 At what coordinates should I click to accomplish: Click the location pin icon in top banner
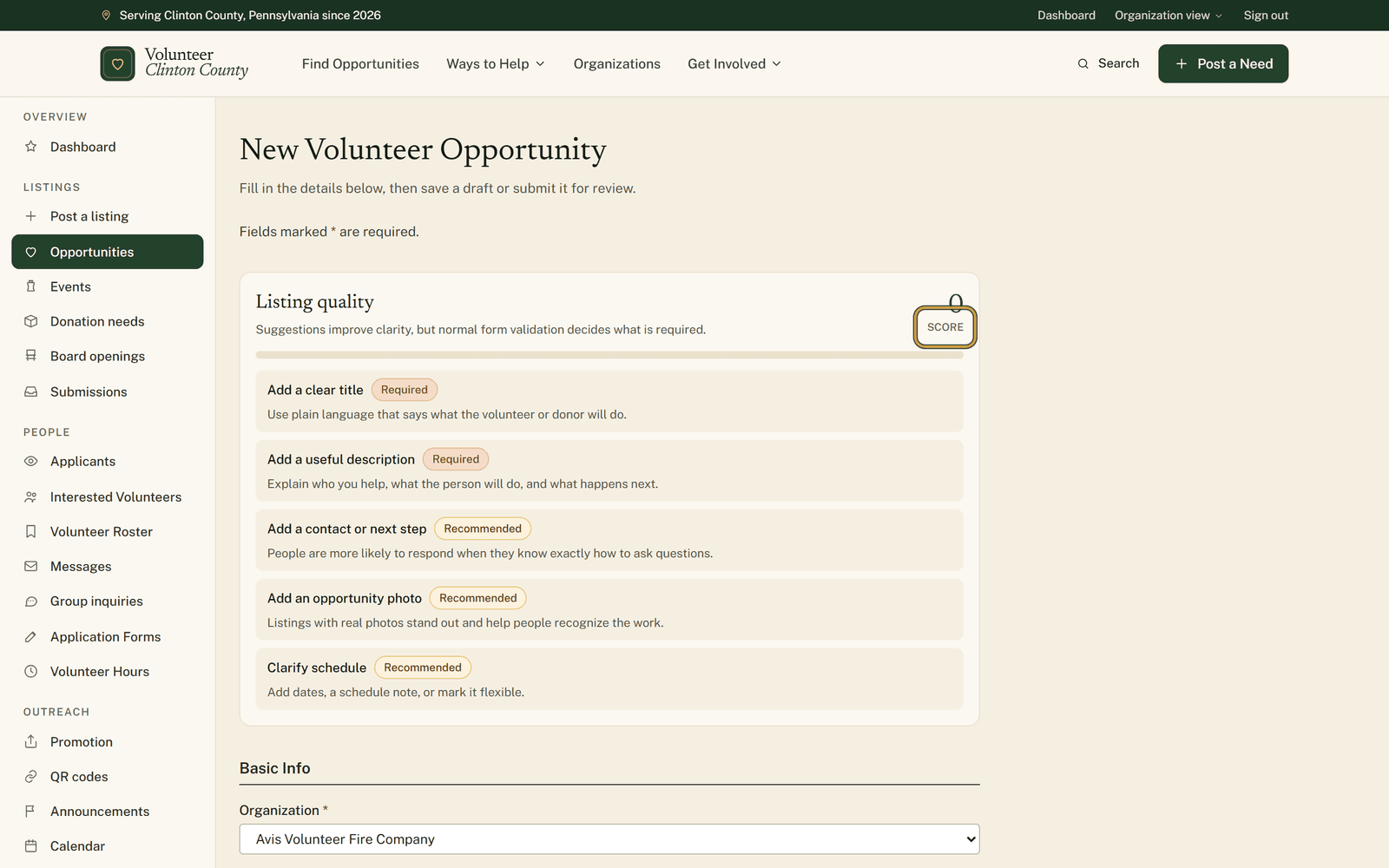(x=106, y=16)
